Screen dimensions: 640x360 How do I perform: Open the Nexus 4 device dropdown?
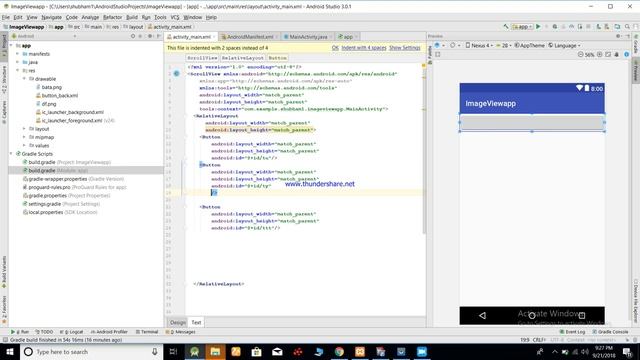tap(479, 45)
